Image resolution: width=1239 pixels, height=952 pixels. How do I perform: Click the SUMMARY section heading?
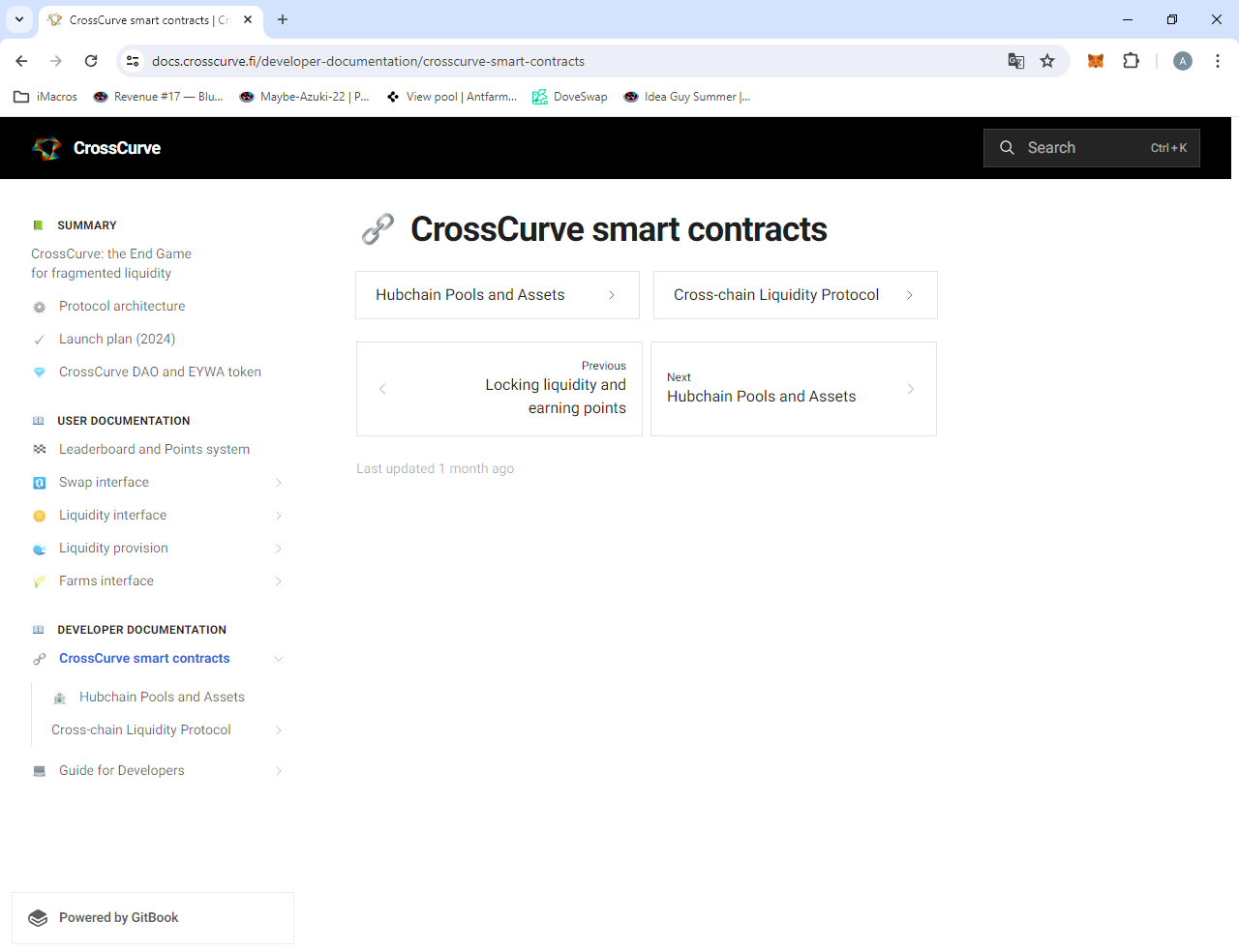pyautogui.click(x=87, y=225)
